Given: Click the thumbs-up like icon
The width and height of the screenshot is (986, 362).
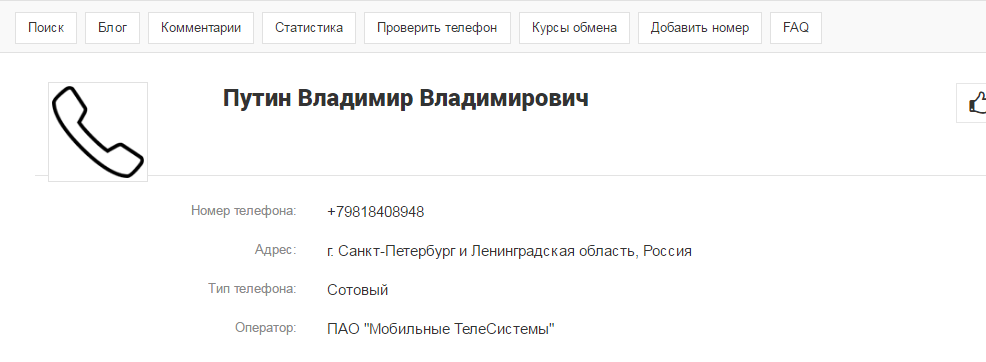Looking at the screenshot, I should (x=977, y=102).
